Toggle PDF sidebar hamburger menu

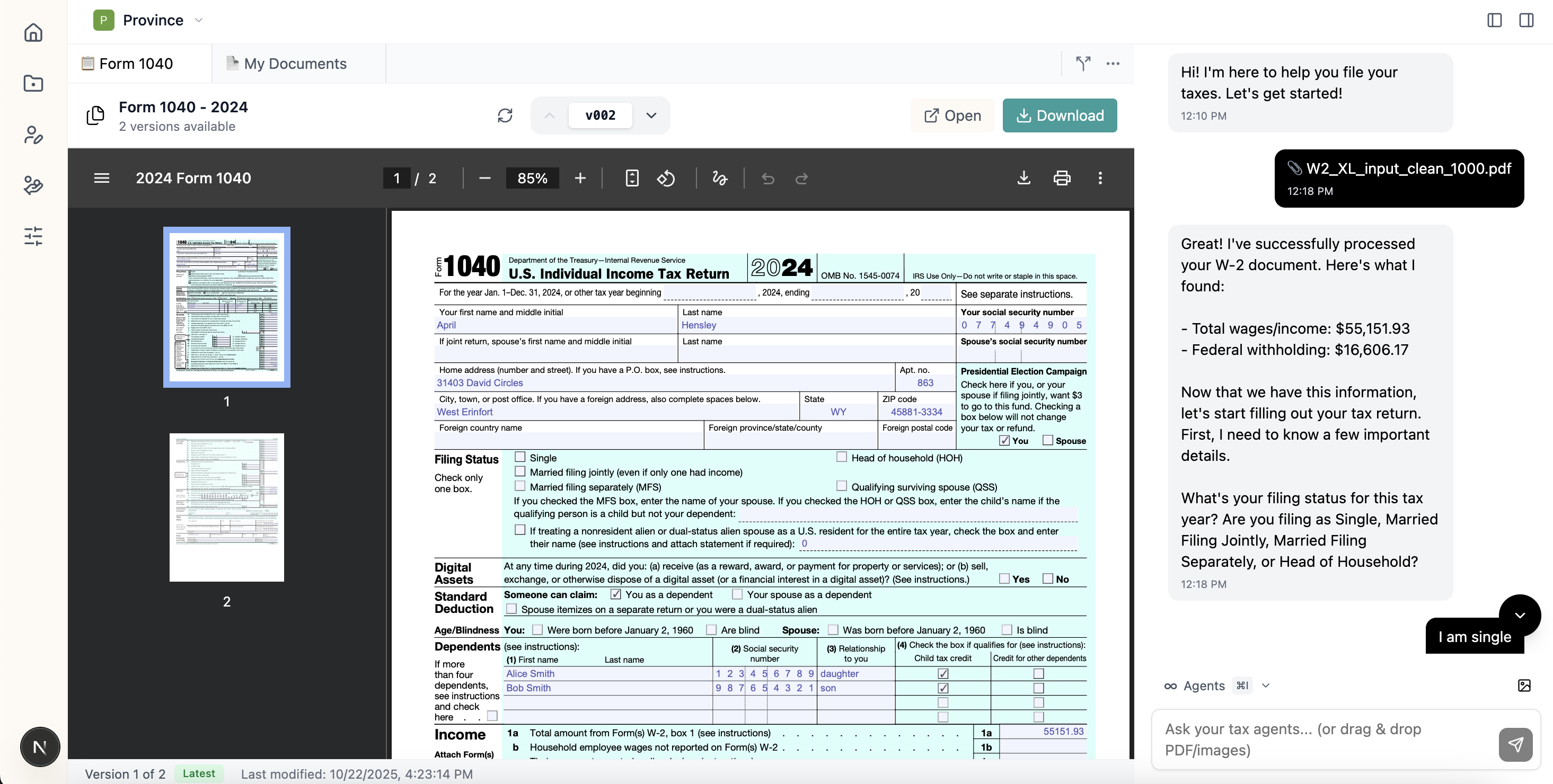pyautogui.click(x=101, y=179)
